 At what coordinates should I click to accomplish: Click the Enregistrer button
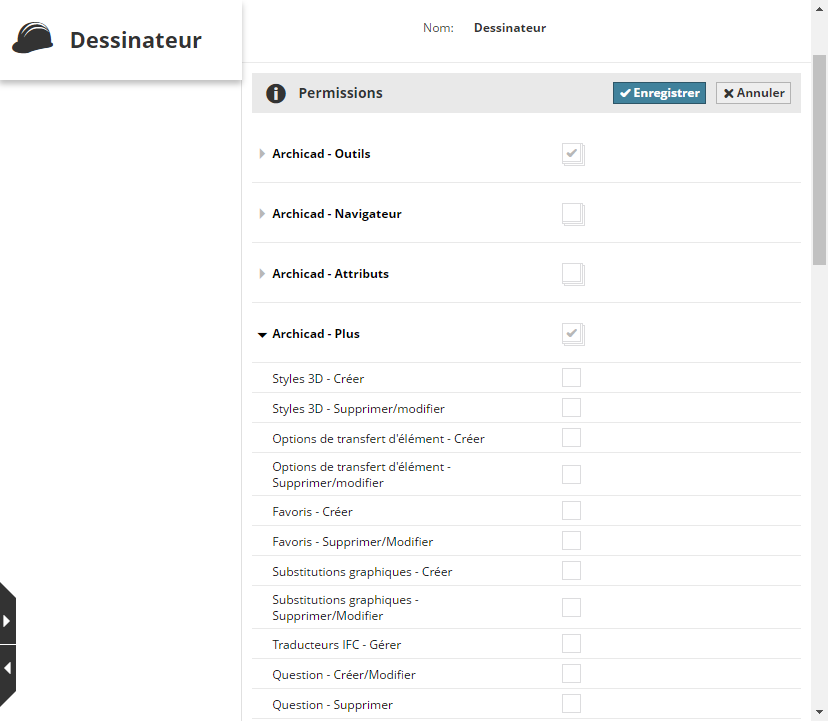(659, 93)
